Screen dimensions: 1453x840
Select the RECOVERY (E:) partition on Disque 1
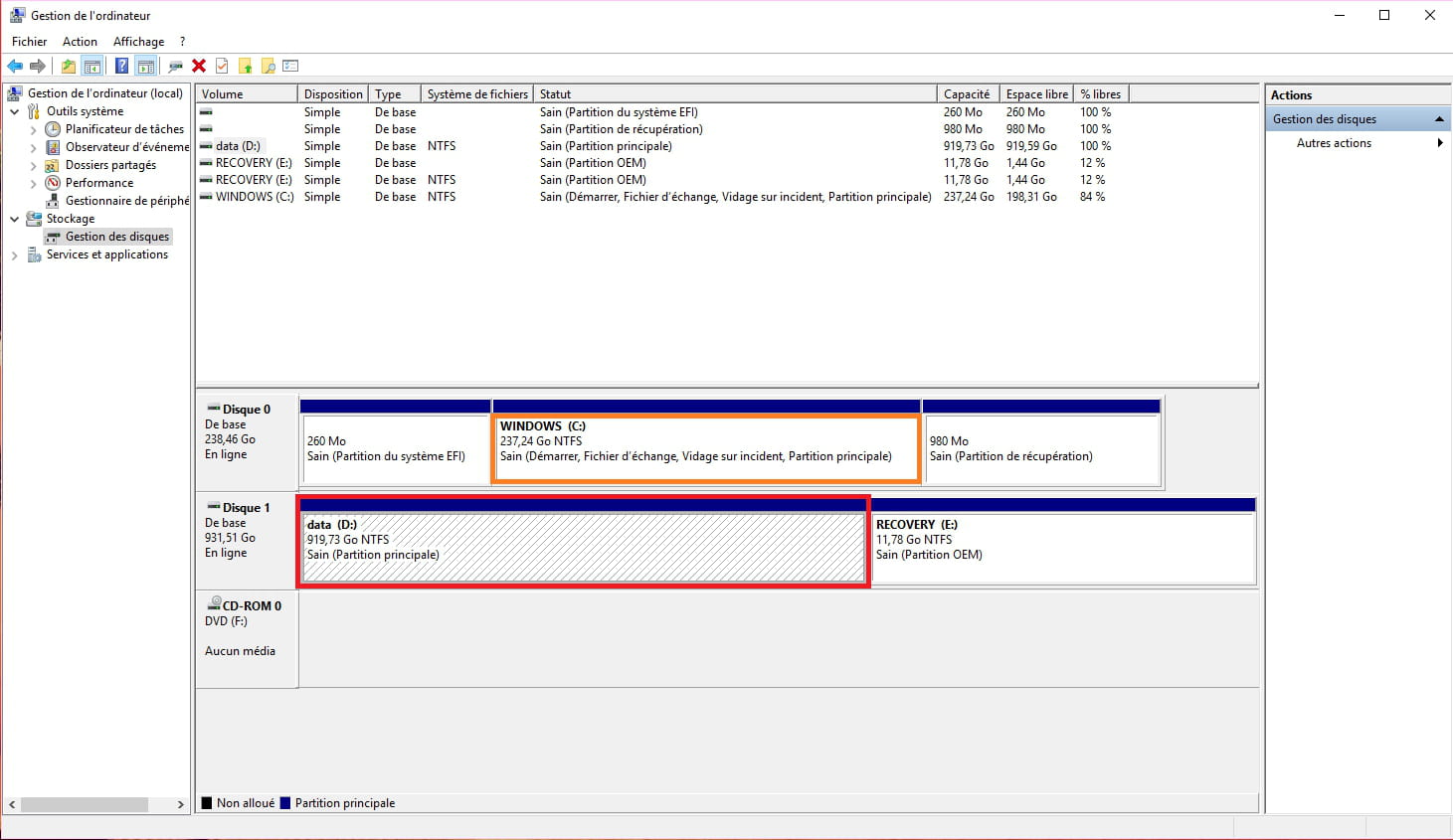[x=1062, y=547]
